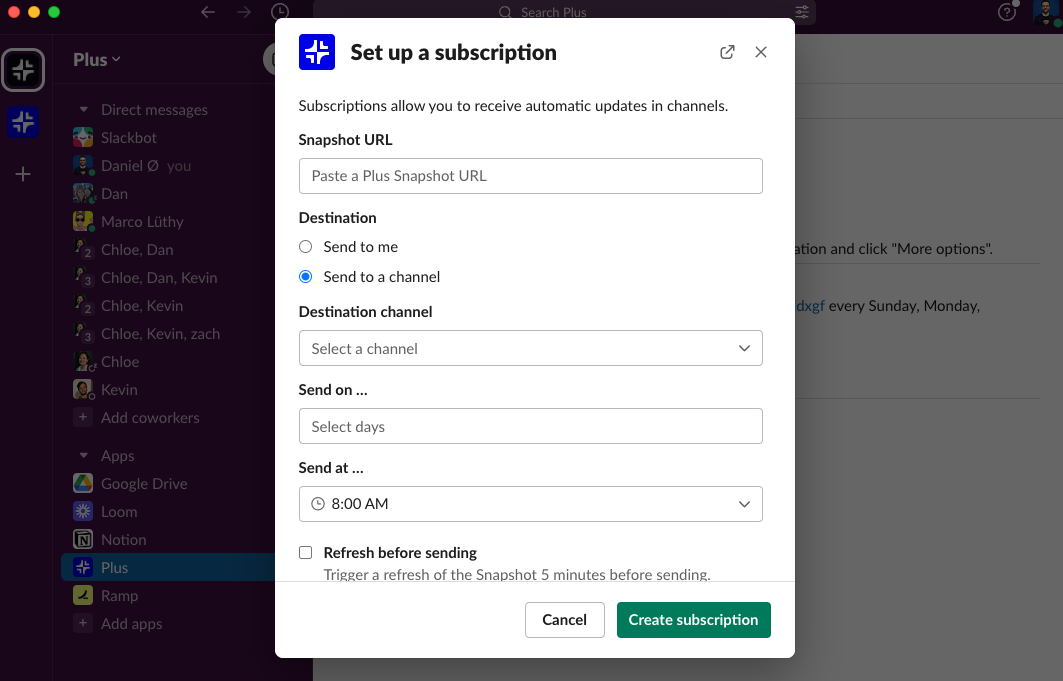
Task: Click the Search Plus bar
Action: point(542,12)
